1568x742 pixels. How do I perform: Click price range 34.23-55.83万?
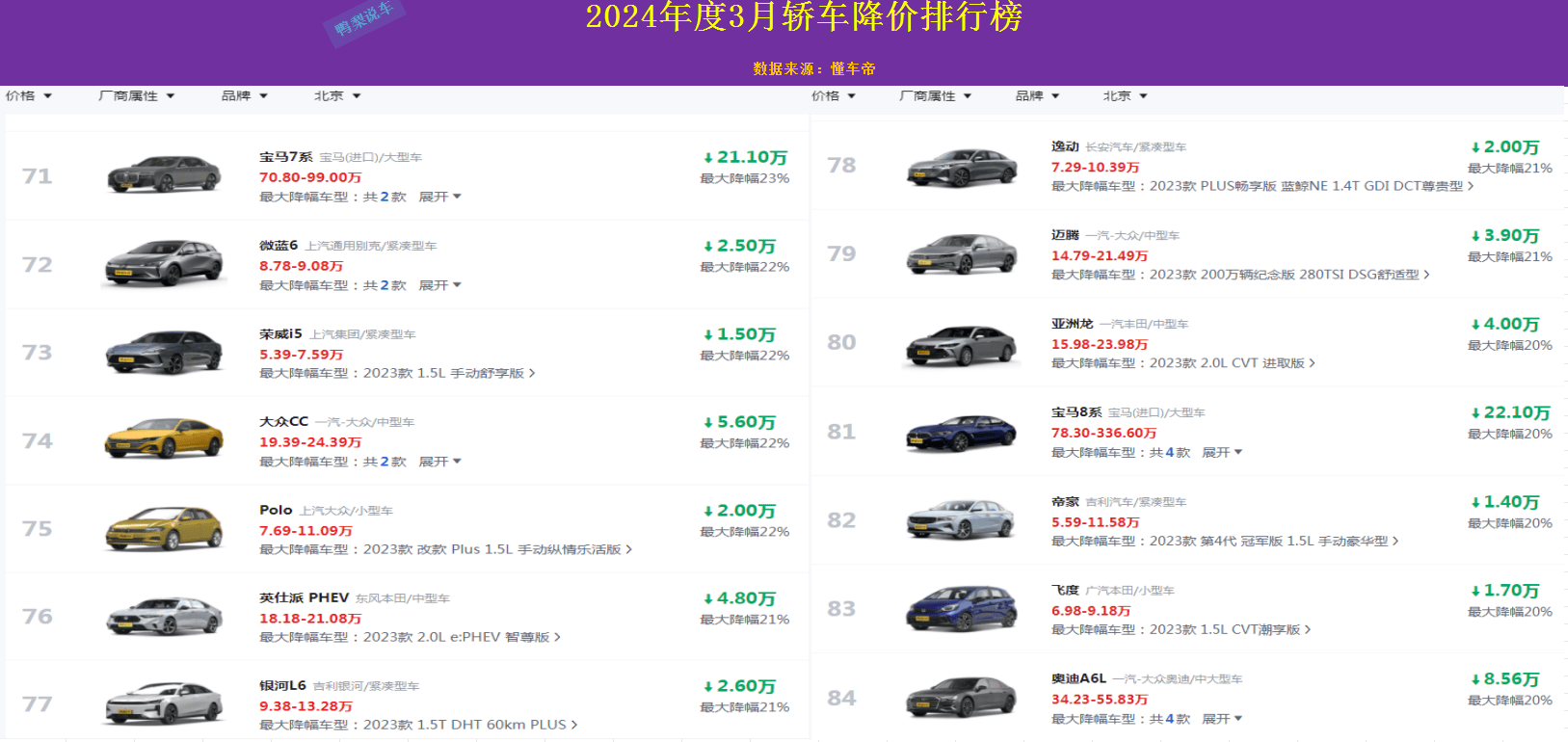tap(1100, 700)
